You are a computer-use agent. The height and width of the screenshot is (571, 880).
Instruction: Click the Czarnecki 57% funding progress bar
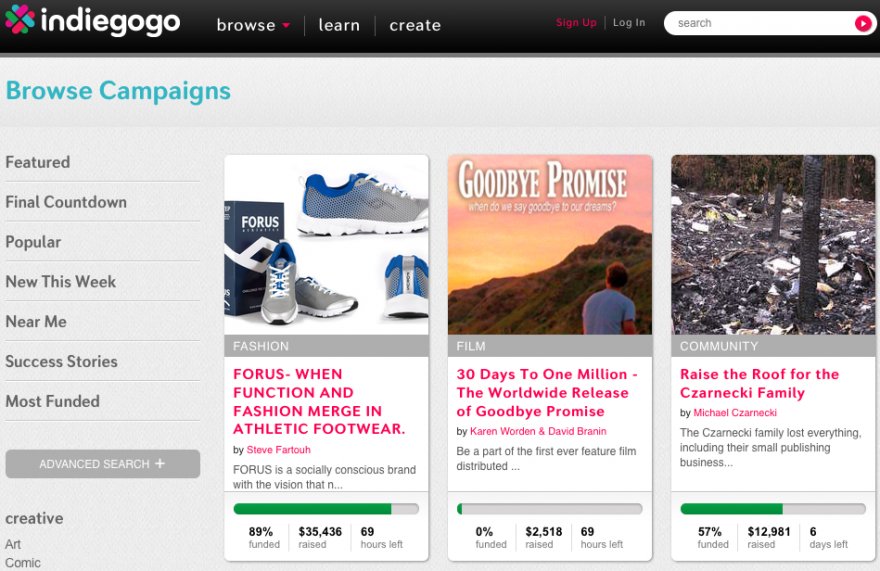click(773, 509)
